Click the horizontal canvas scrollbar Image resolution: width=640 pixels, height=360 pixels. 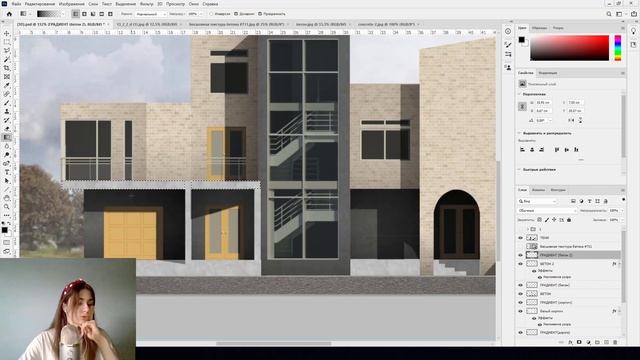pos(273,344)
